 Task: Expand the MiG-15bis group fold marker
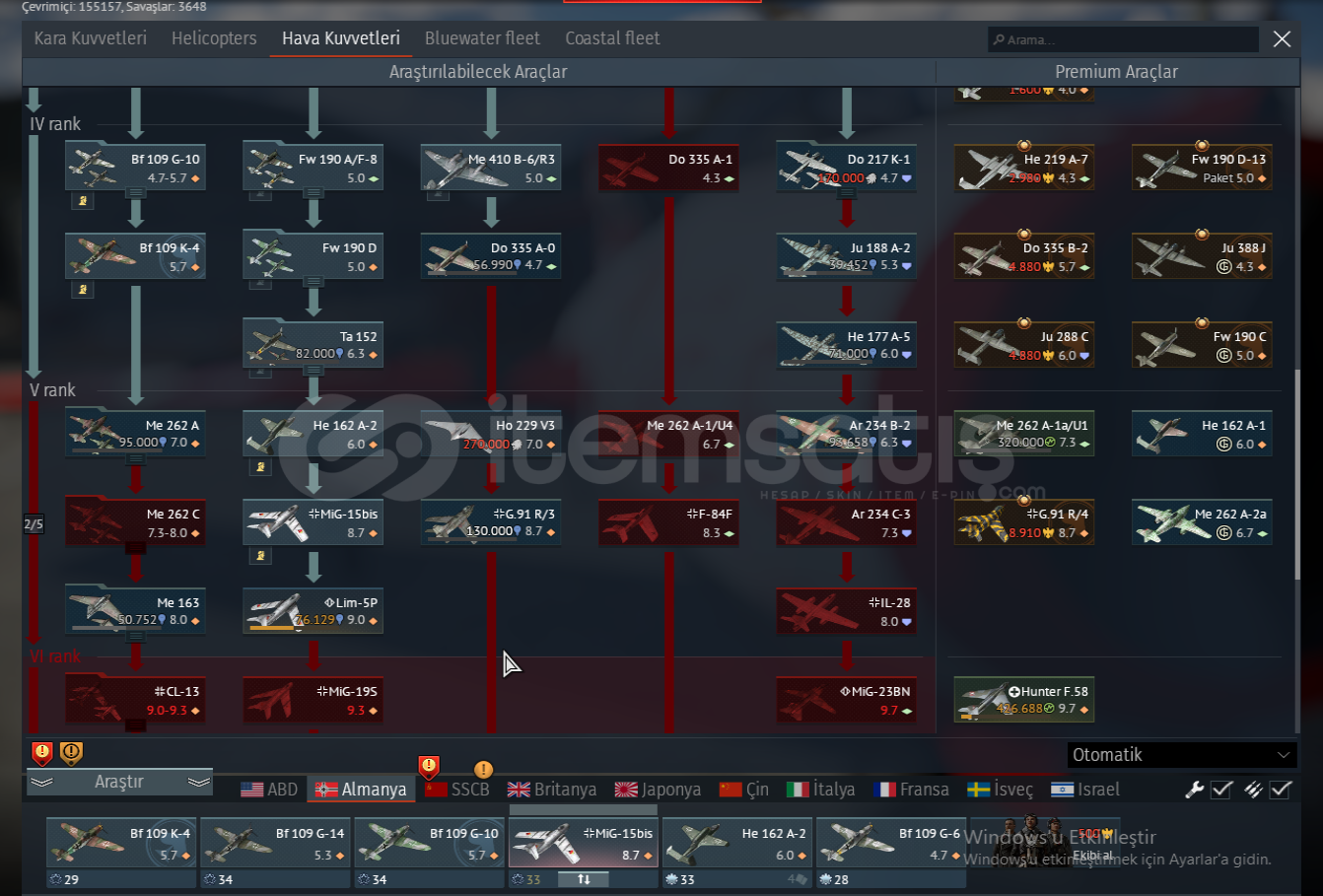[260, 555]
